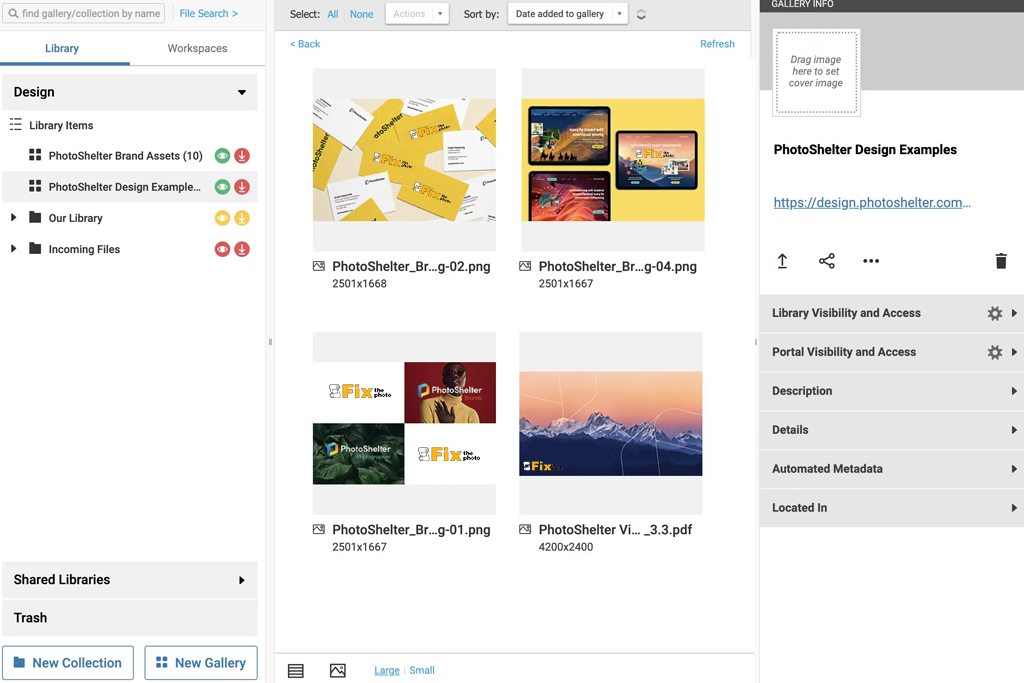Image resolution: width=1024 pixels, height=683 pixels.
Task: Click the Library Items list icon
Action: pos(16,125)
